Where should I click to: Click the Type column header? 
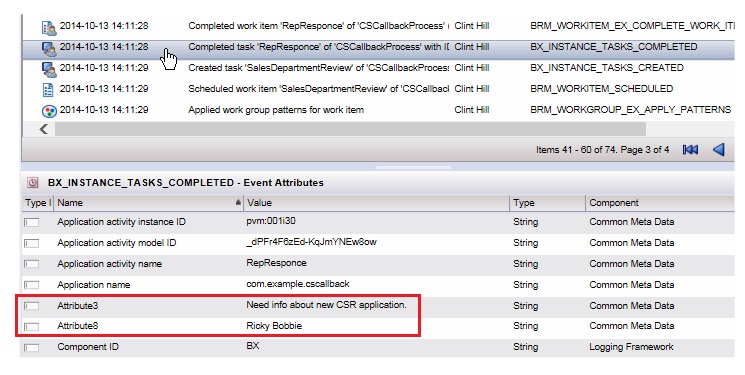click(x=547, y=203)
